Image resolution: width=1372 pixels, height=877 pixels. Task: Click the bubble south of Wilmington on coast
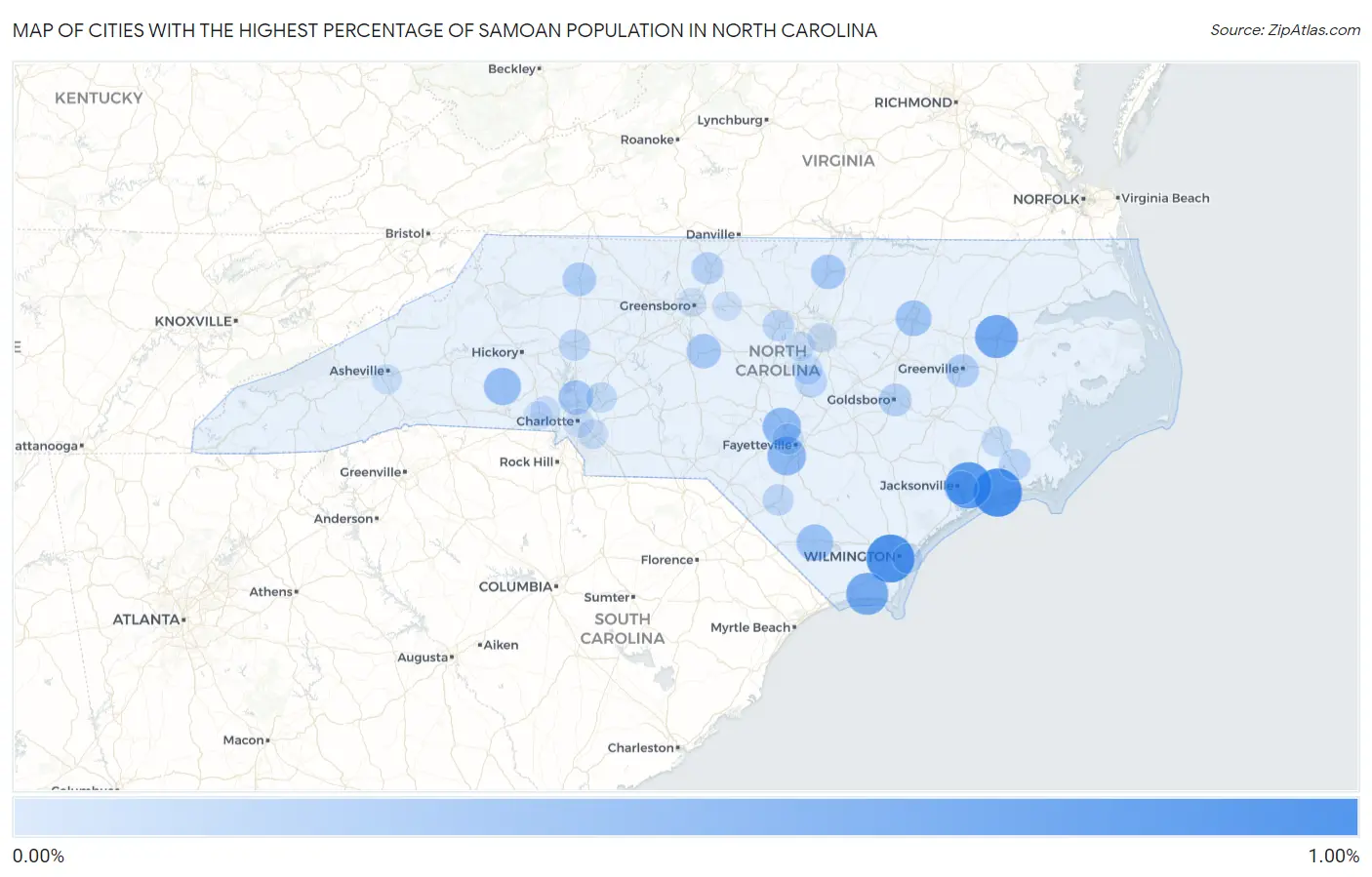[x=867, y=593]
